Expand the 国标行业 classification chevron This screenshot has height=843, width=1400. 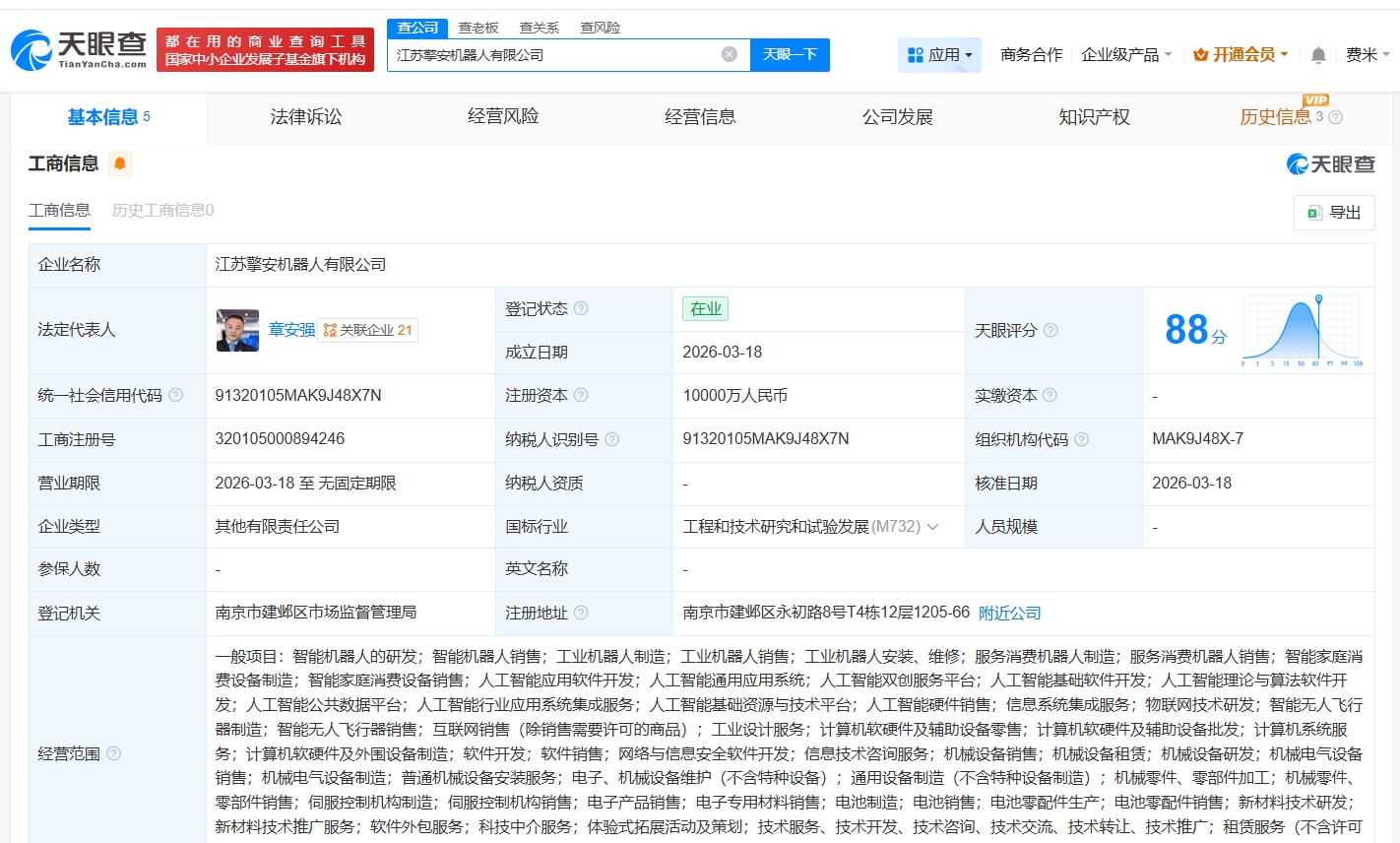tap(932, 527)
